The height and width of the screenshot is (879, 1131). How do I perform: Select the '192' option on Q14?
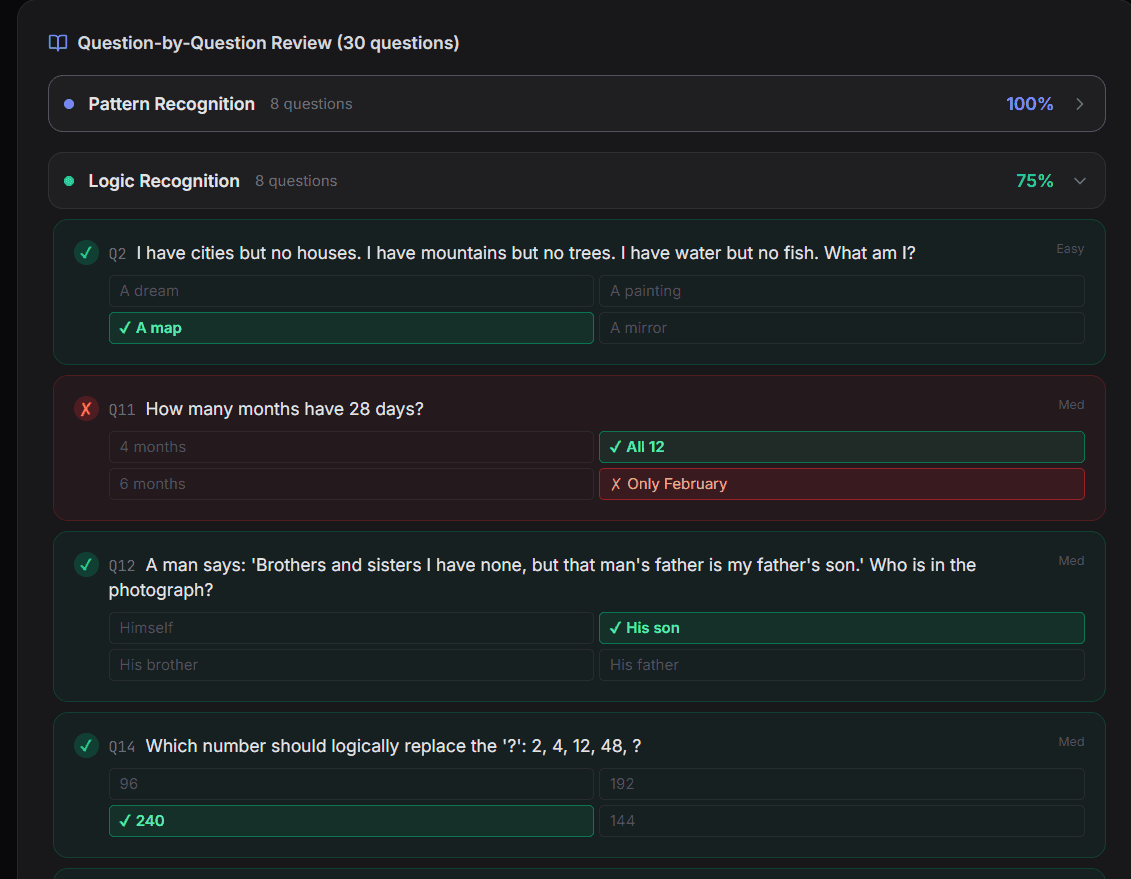point(841,783)
